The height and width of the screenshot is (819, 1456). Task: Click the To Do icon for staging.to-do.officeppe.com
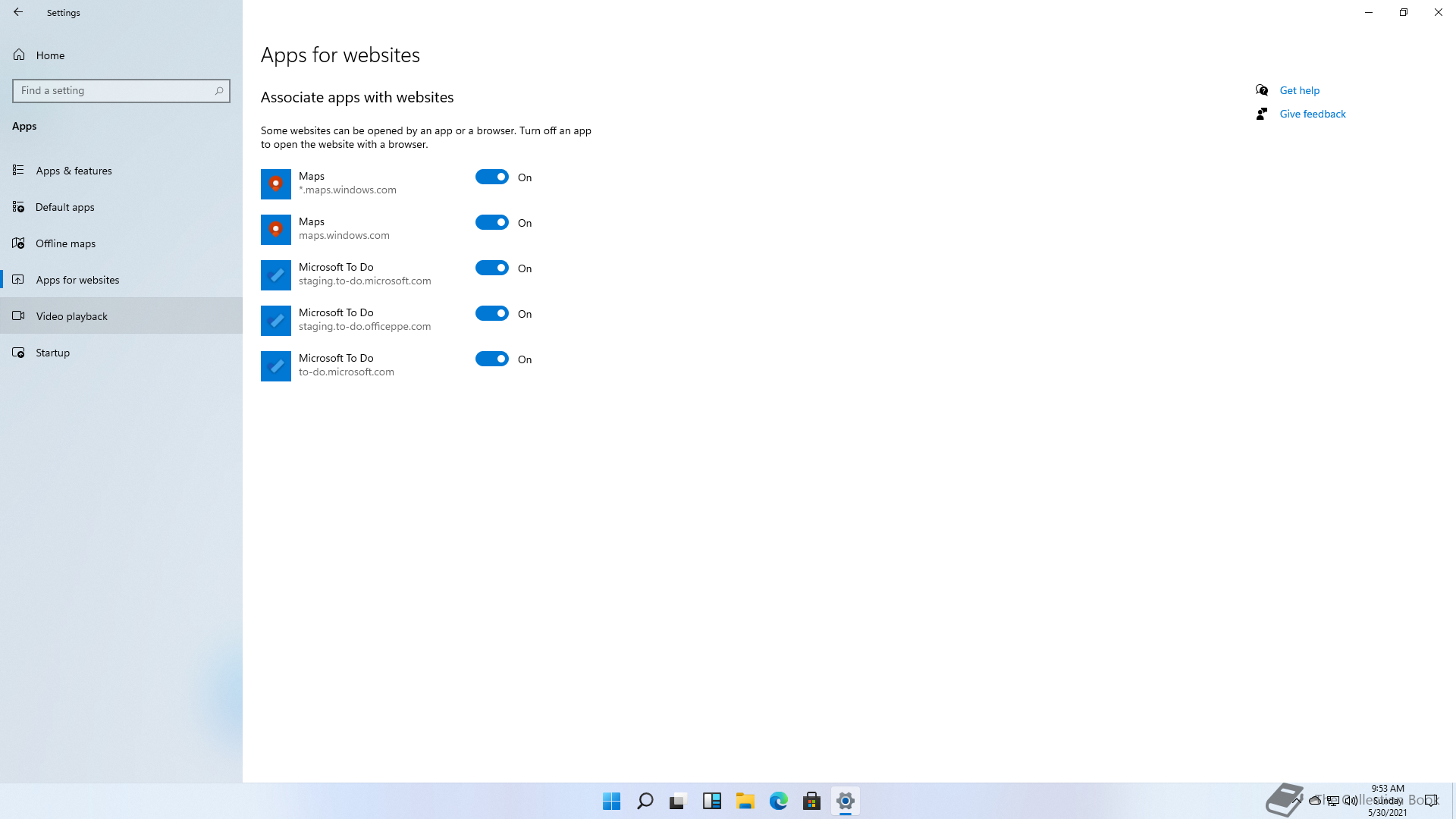(x=276, y=321)
